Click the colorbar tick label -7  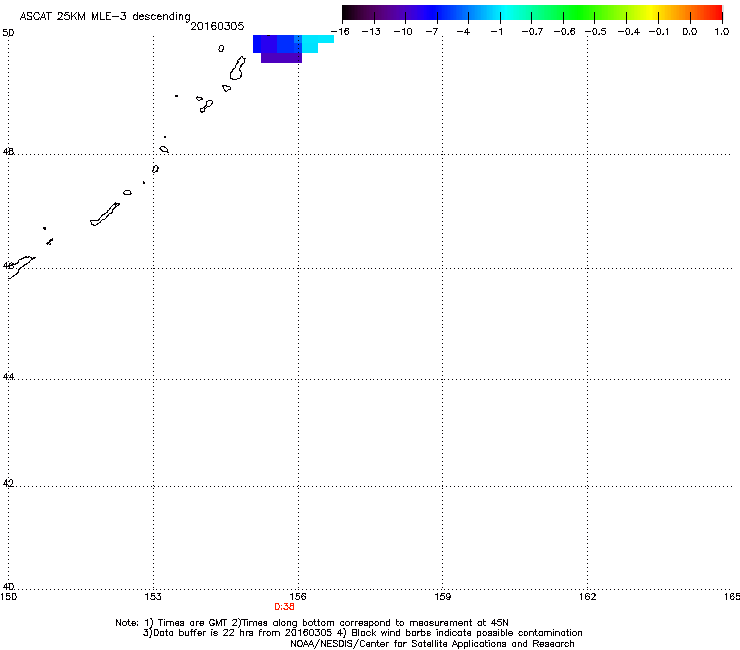coord(432,32)
